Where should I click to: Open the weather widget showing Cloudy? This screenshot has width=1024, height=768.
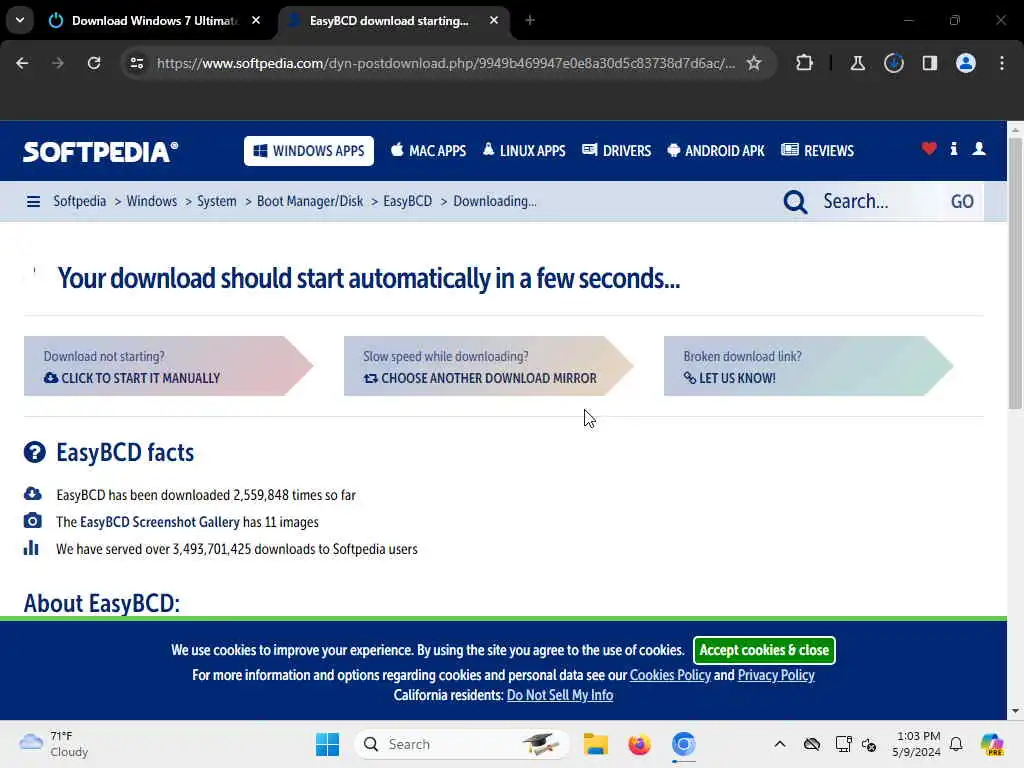(x=54, y=744)
